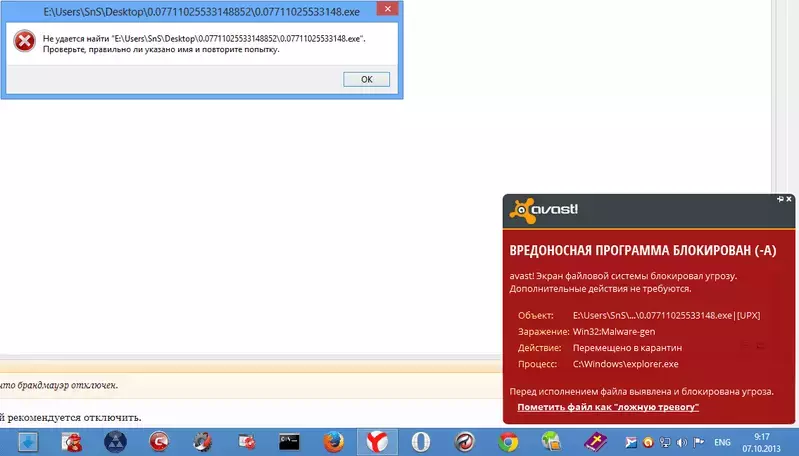The image size is (799, 456).
Task: Launch Firefox from the taskbar
Action: [333, 442]
